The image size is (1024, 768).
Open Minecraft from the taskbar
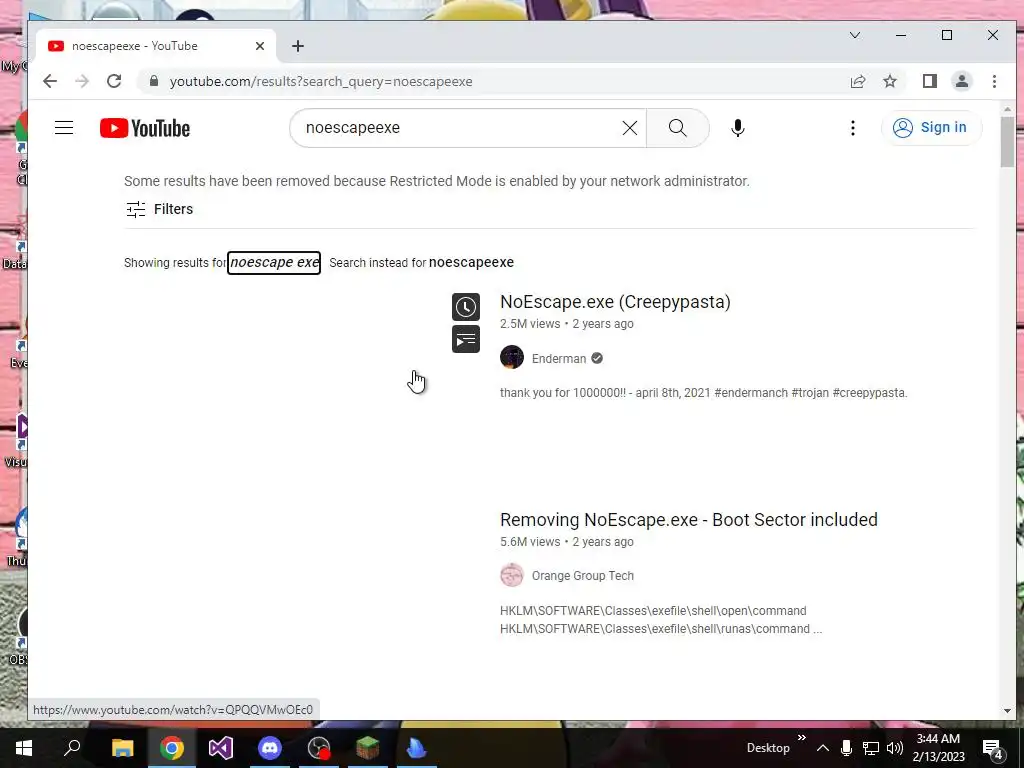click(x=368, y=748)
